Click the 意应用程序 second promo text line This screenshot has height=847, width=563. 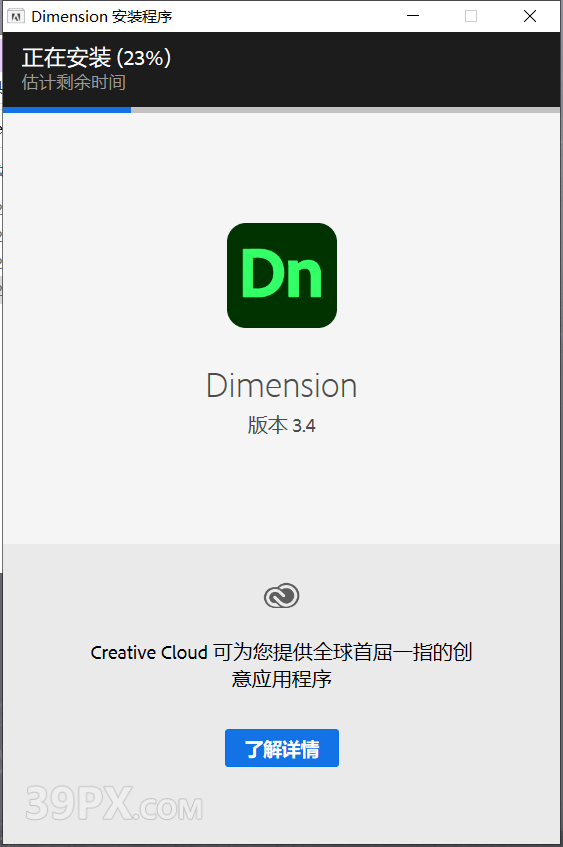282,679
